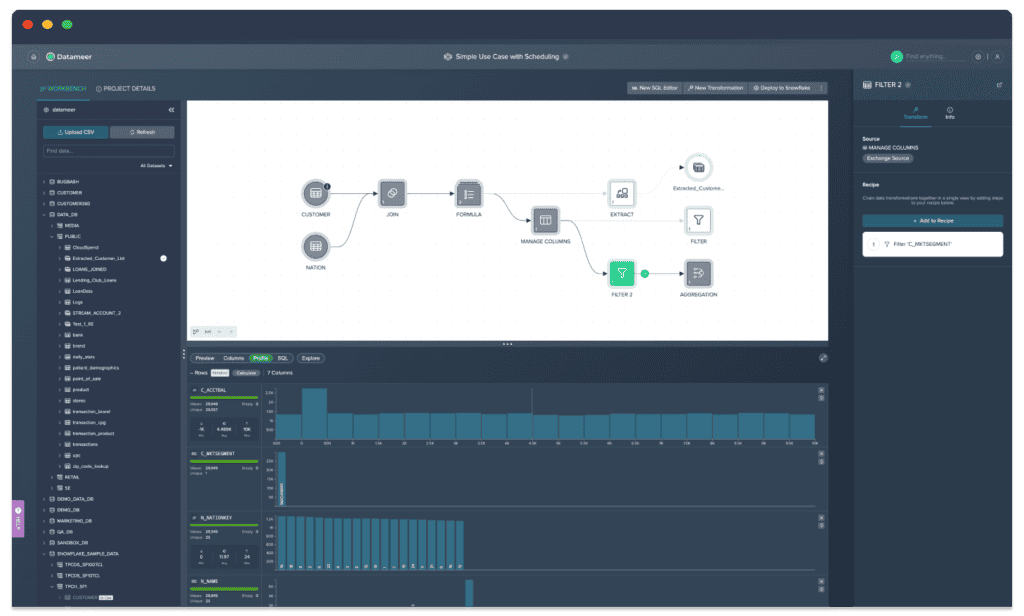
Task: Expand the CUSTOMER database
Action: [x=44, y=193]
